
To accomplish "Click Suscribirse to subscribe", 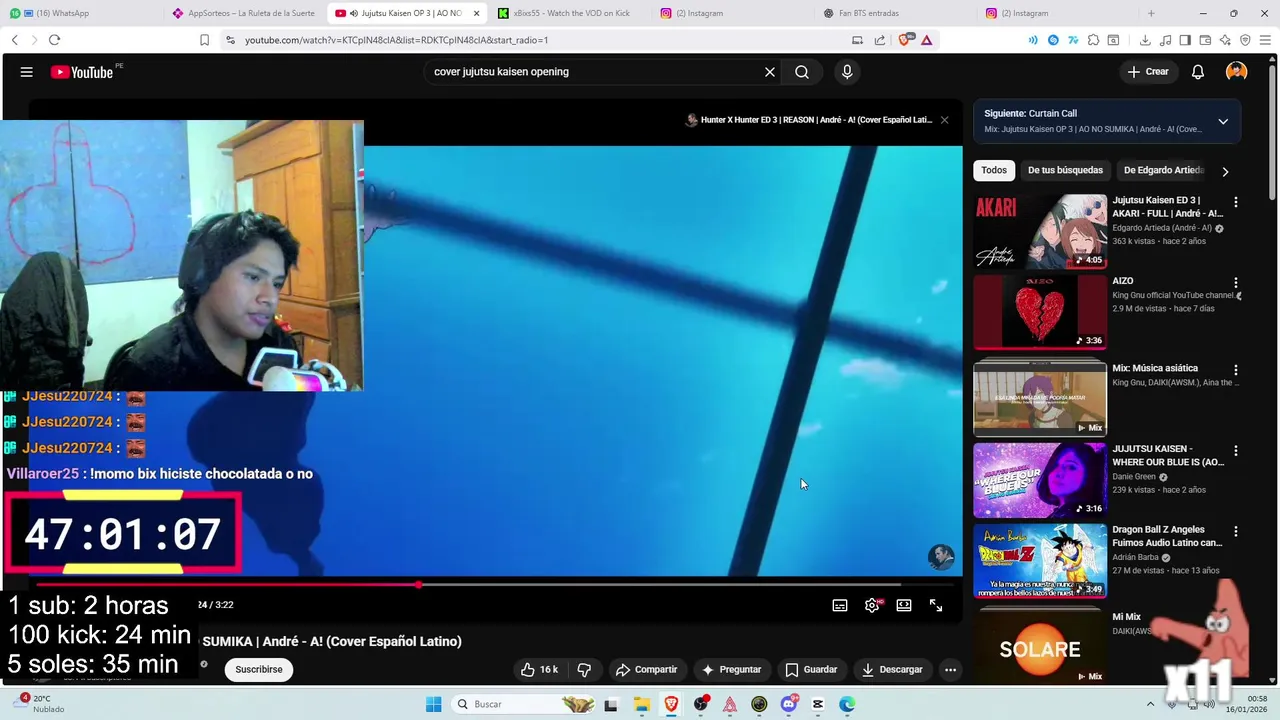I will tap(259, 670).
